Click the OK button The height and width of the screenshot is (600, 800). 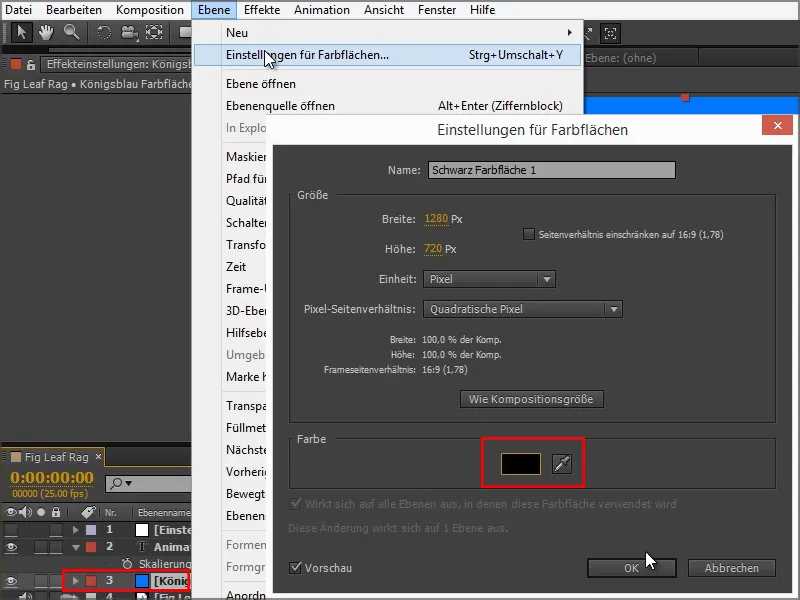click(x=632, y=568)
